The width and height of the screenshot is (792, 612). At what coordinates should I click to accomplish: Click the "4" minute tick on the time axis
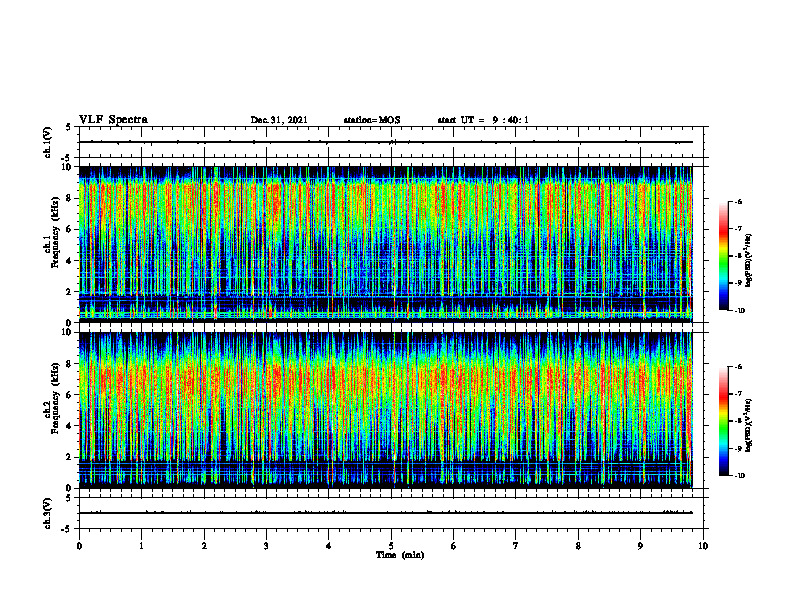[x=329, y=546]
